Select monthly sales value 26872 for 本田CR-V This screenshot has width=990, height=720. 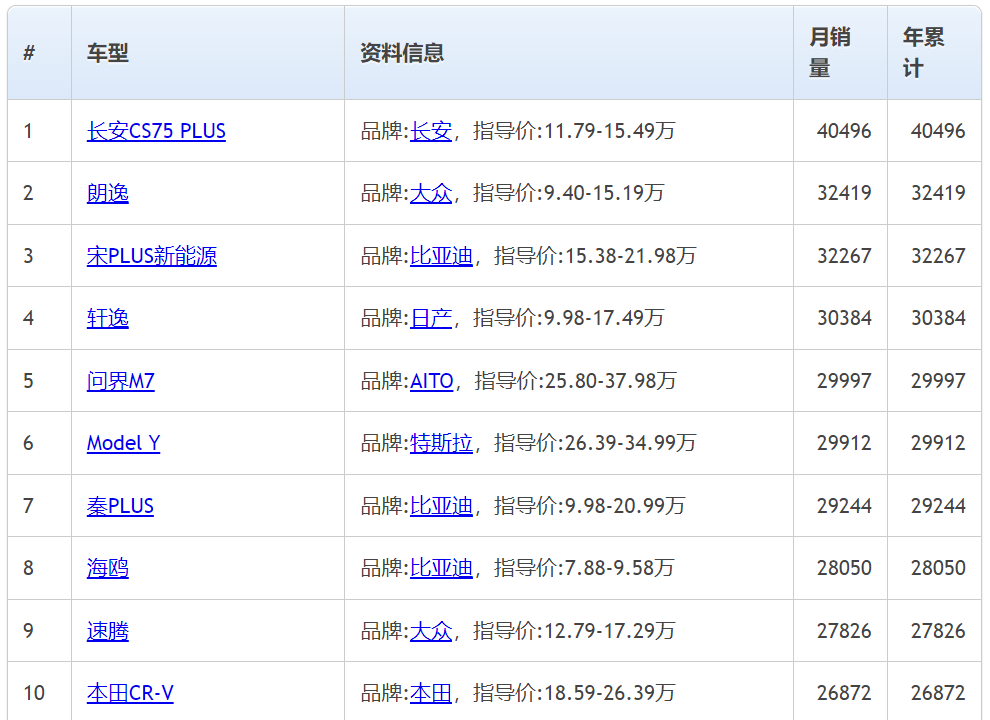pos(844,693)
